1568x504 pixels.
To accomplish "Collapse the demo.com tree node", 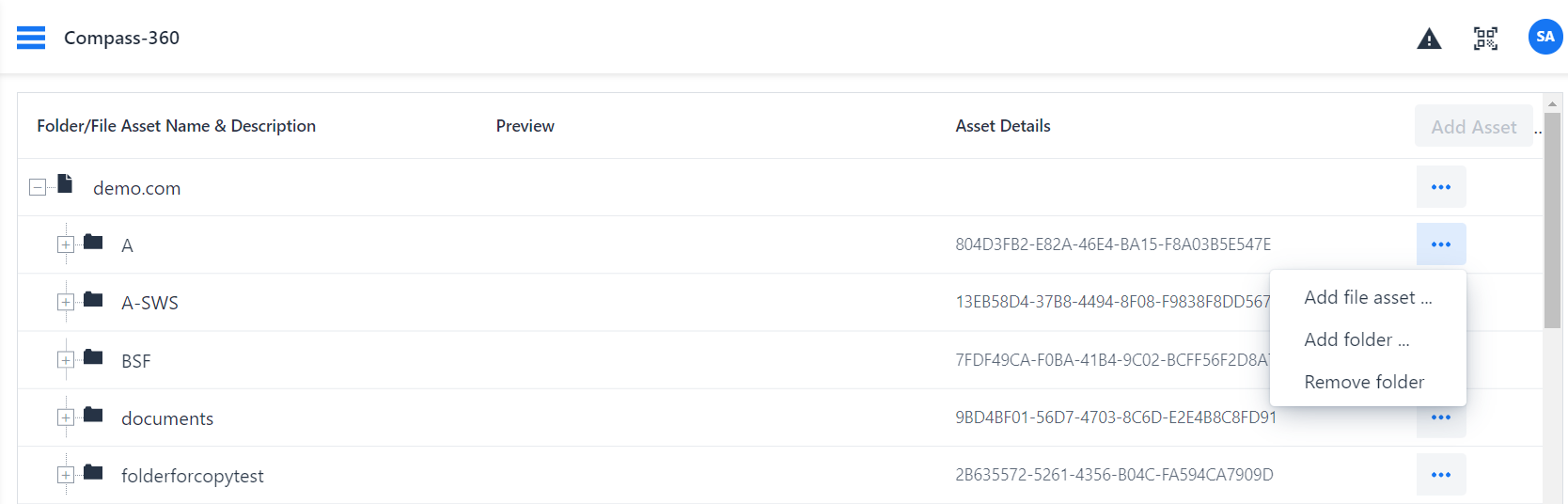I will [38, 187].
